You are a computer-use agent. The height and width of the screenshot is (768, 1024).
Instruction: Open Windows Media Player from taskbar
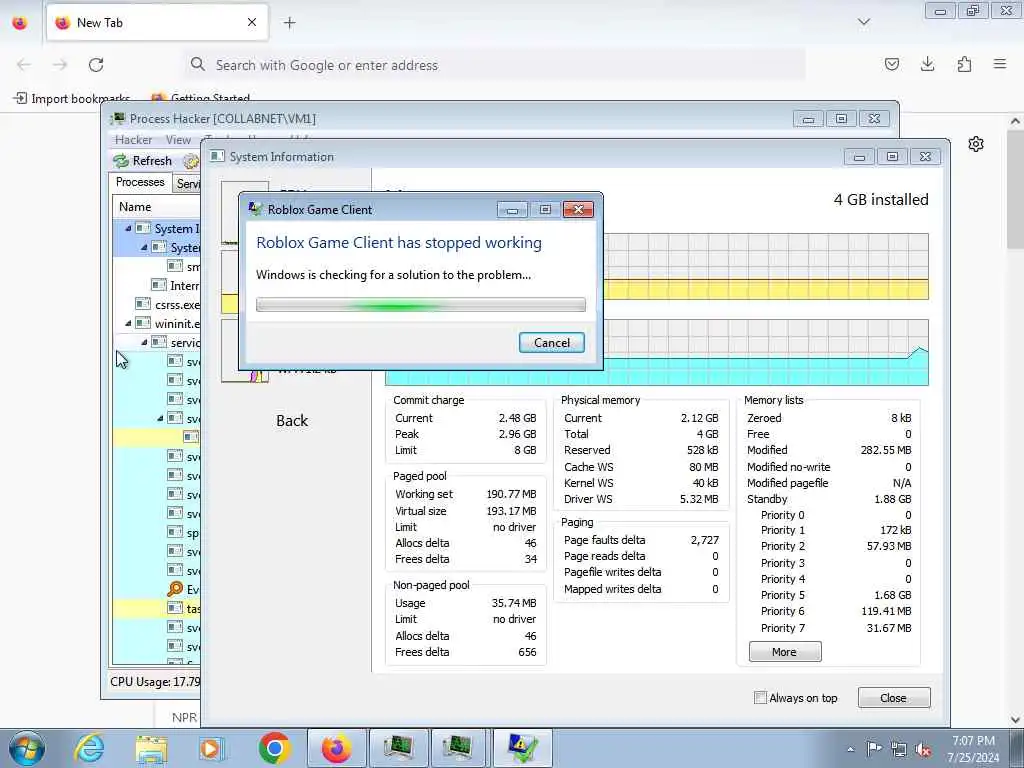[x=211, y=748]
